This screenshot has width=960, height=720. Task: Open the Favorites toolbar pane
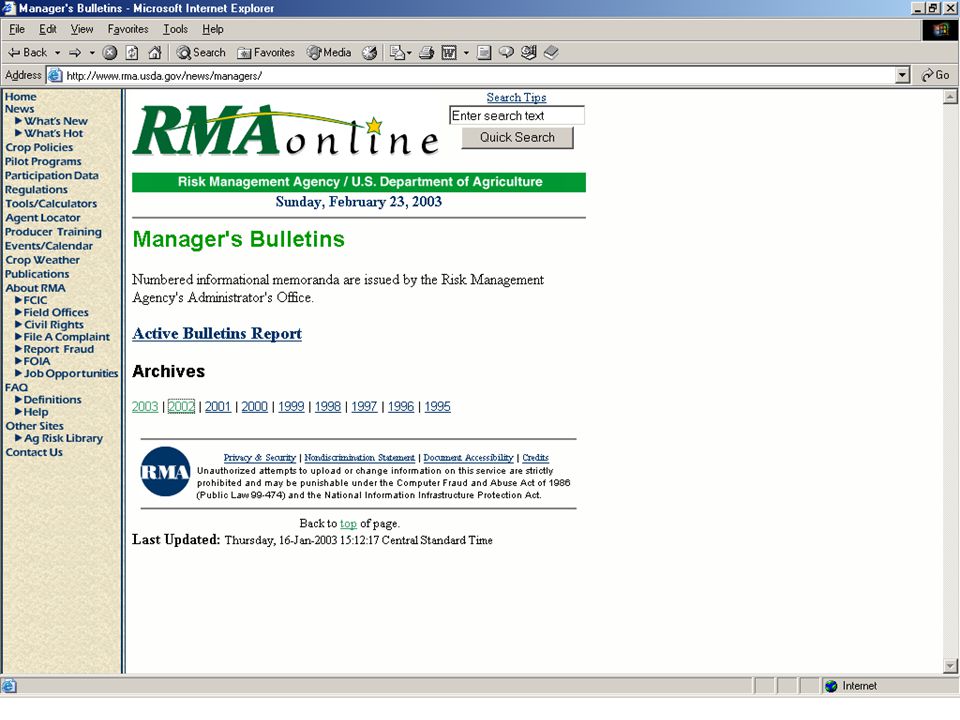click(x=266, y=53)
